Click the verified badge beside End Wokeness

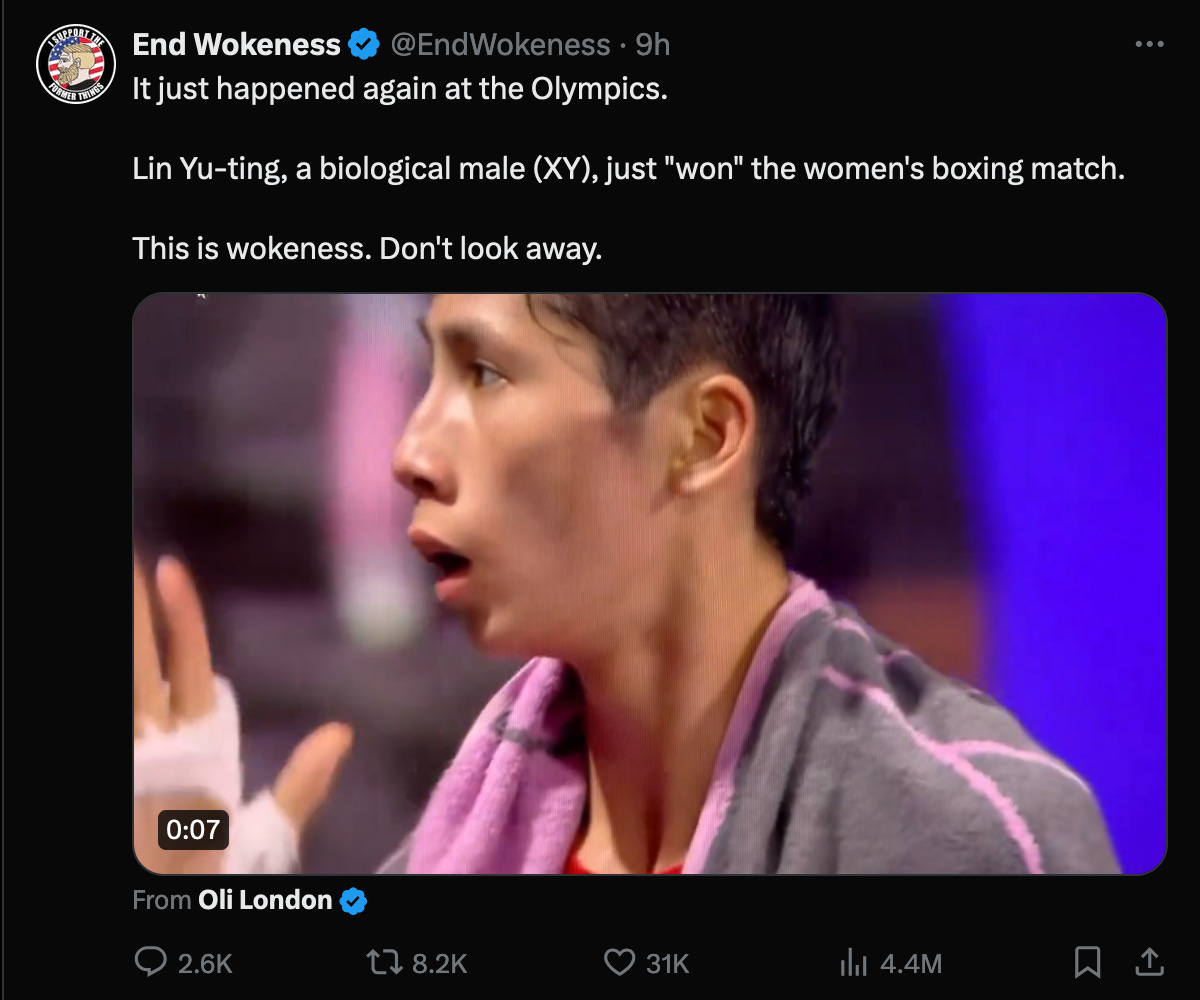coord(363,45)
